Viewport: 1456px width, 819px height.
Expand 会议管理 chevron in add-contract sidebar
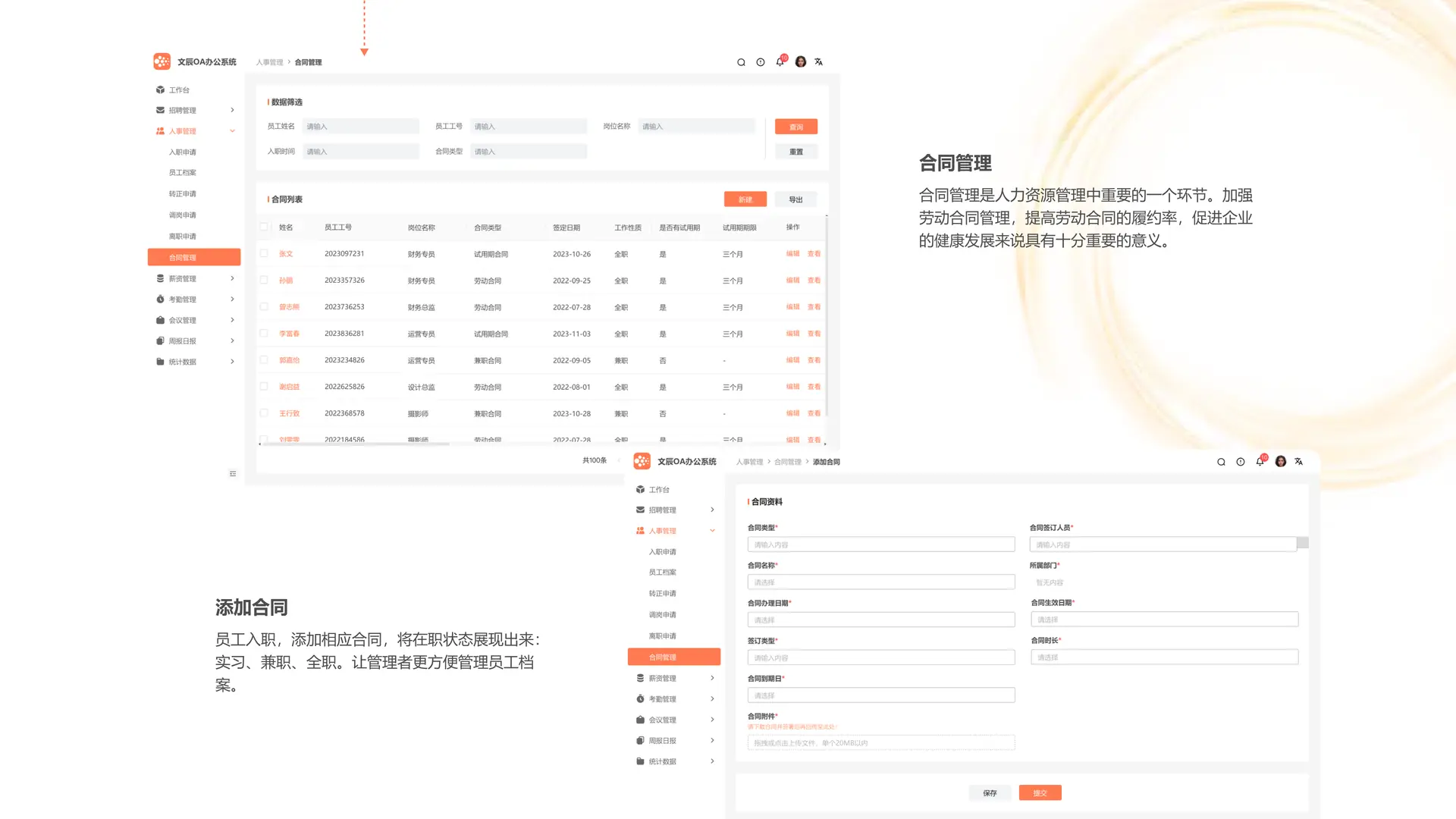point(712,720)
